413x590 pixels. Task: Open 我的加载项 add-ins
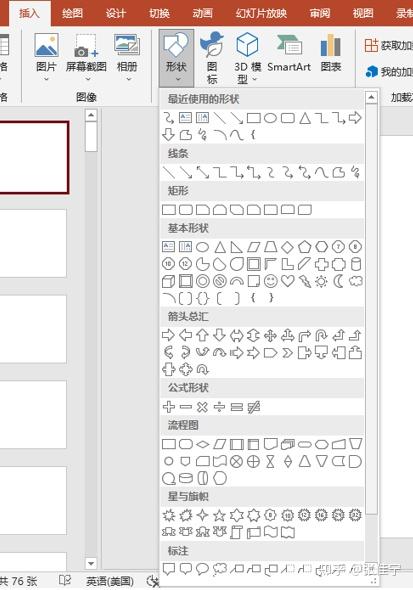coord(389,71)
